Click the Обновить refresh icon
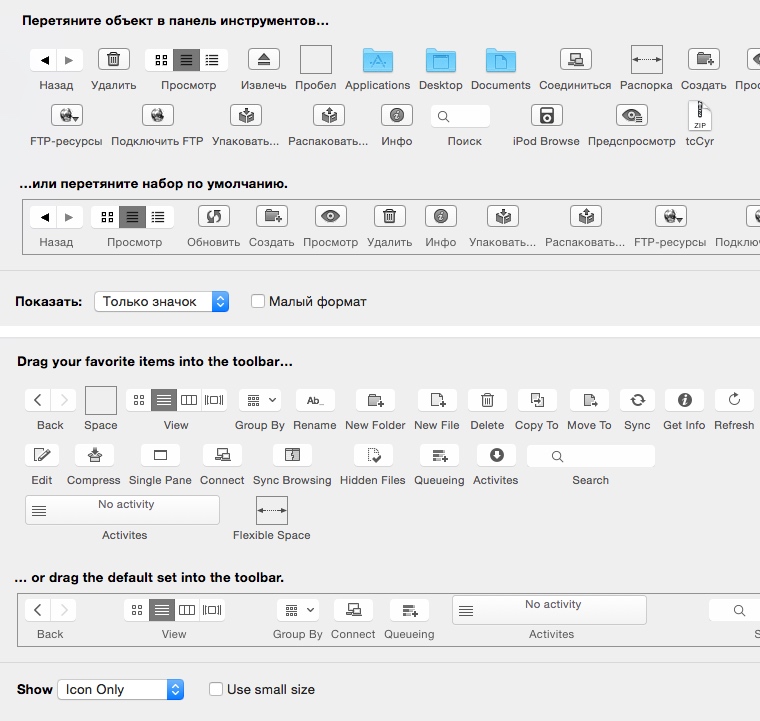The width and height of the screenshot is (760, 721). [214, 215]
